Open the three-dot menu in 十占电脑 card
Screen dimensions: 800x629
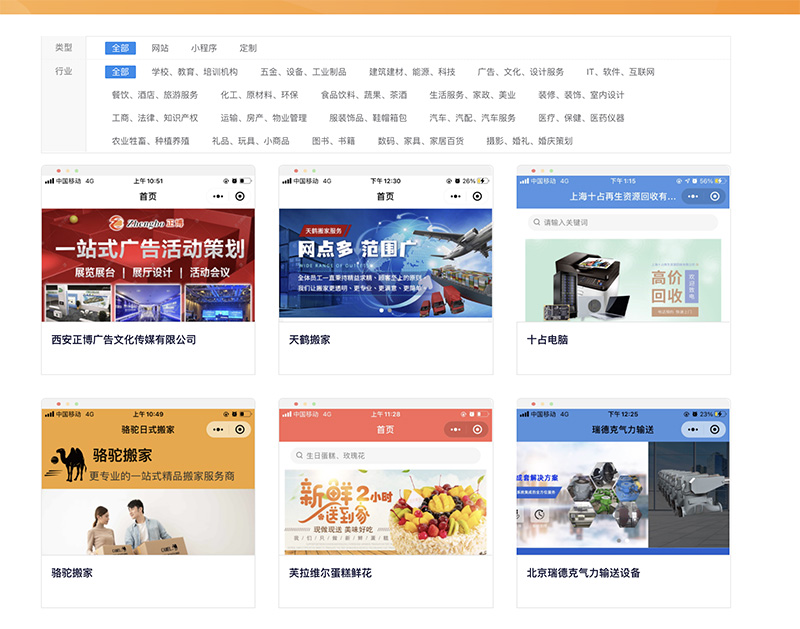(x=693, y=196)
